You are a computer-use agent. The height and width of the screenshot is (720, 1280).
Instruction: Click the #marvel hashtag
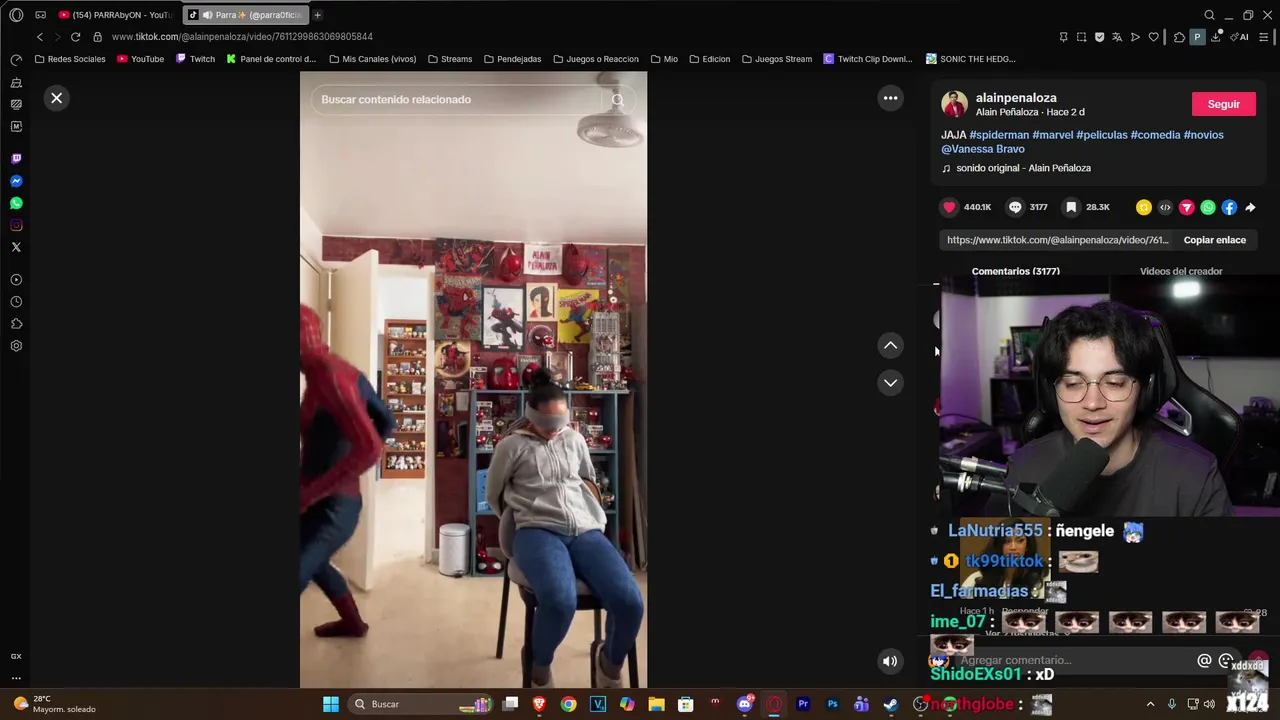1052,135
